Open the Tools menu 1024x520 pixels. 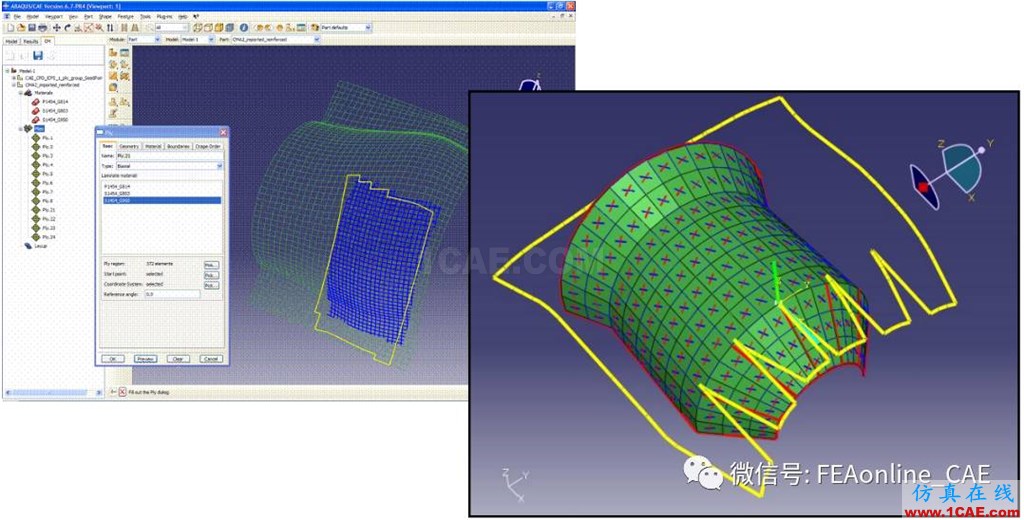145,16
